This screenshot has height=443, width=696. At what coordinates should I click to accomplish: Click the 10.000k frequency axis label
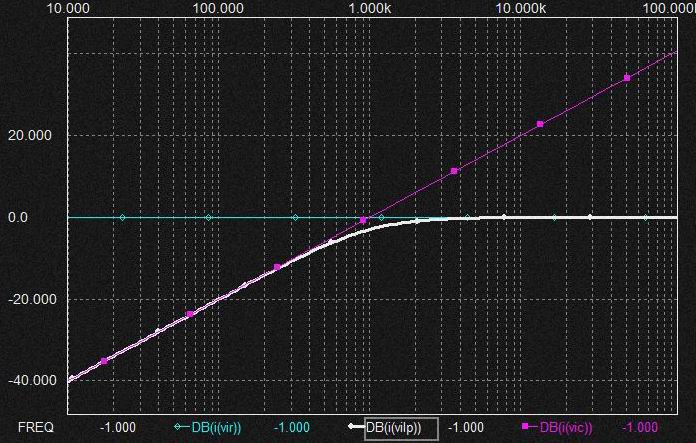(520, 8)
